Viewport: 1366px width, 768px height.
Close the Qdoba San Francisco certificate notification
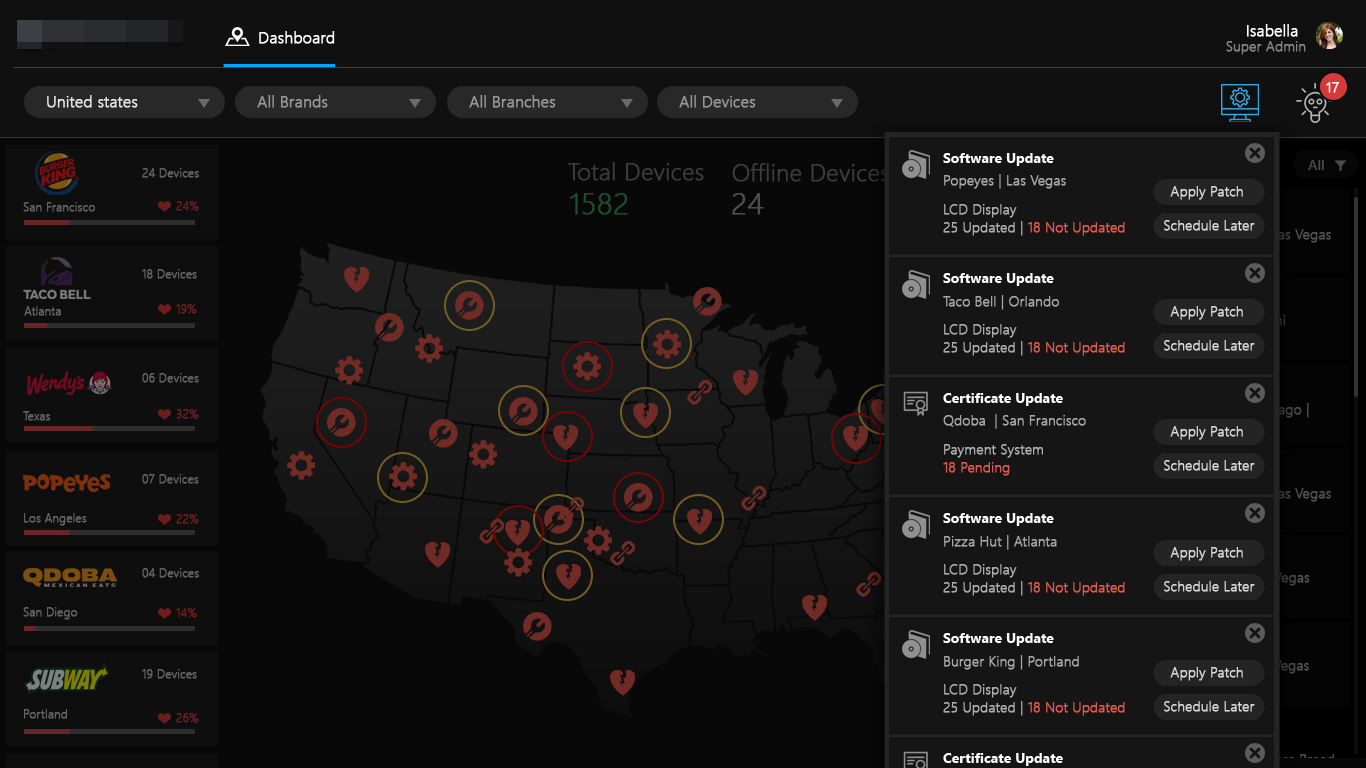pyautogui.click(x=1254, y=393)
